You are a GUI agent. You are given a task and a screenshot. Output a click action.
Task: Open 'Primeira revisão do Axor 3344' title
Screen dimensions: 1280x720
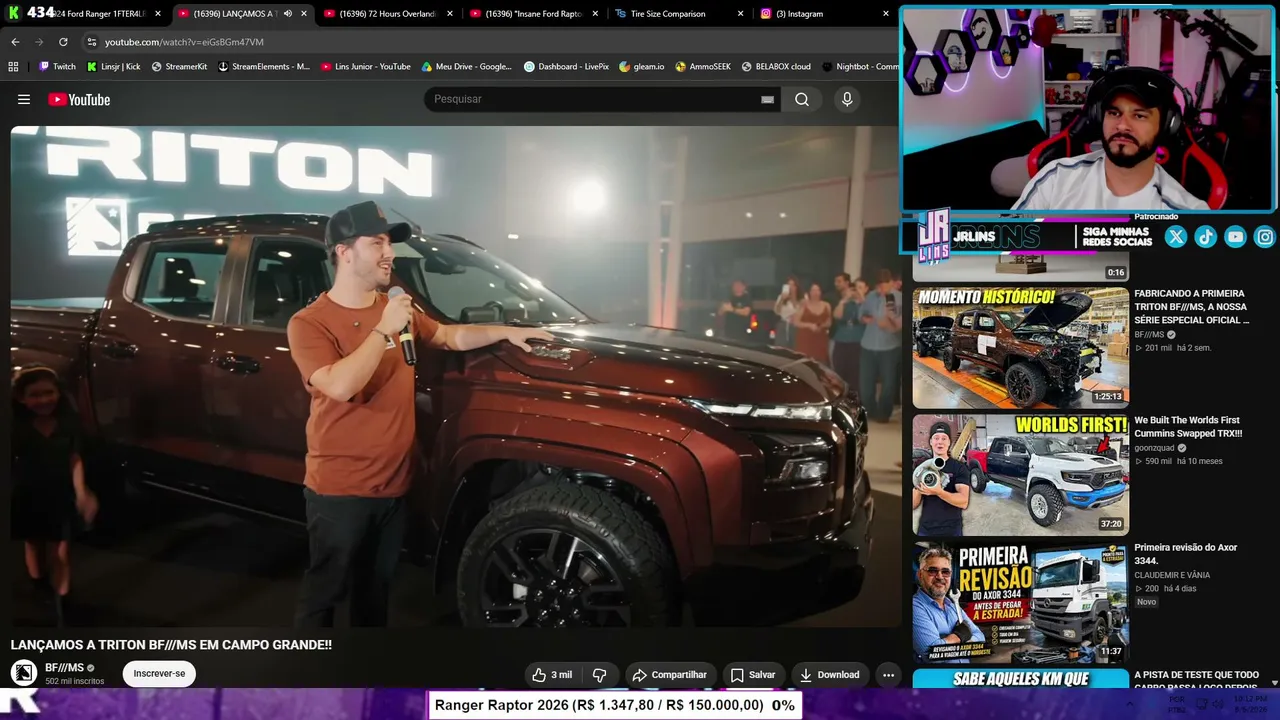tap(1186, 554)
